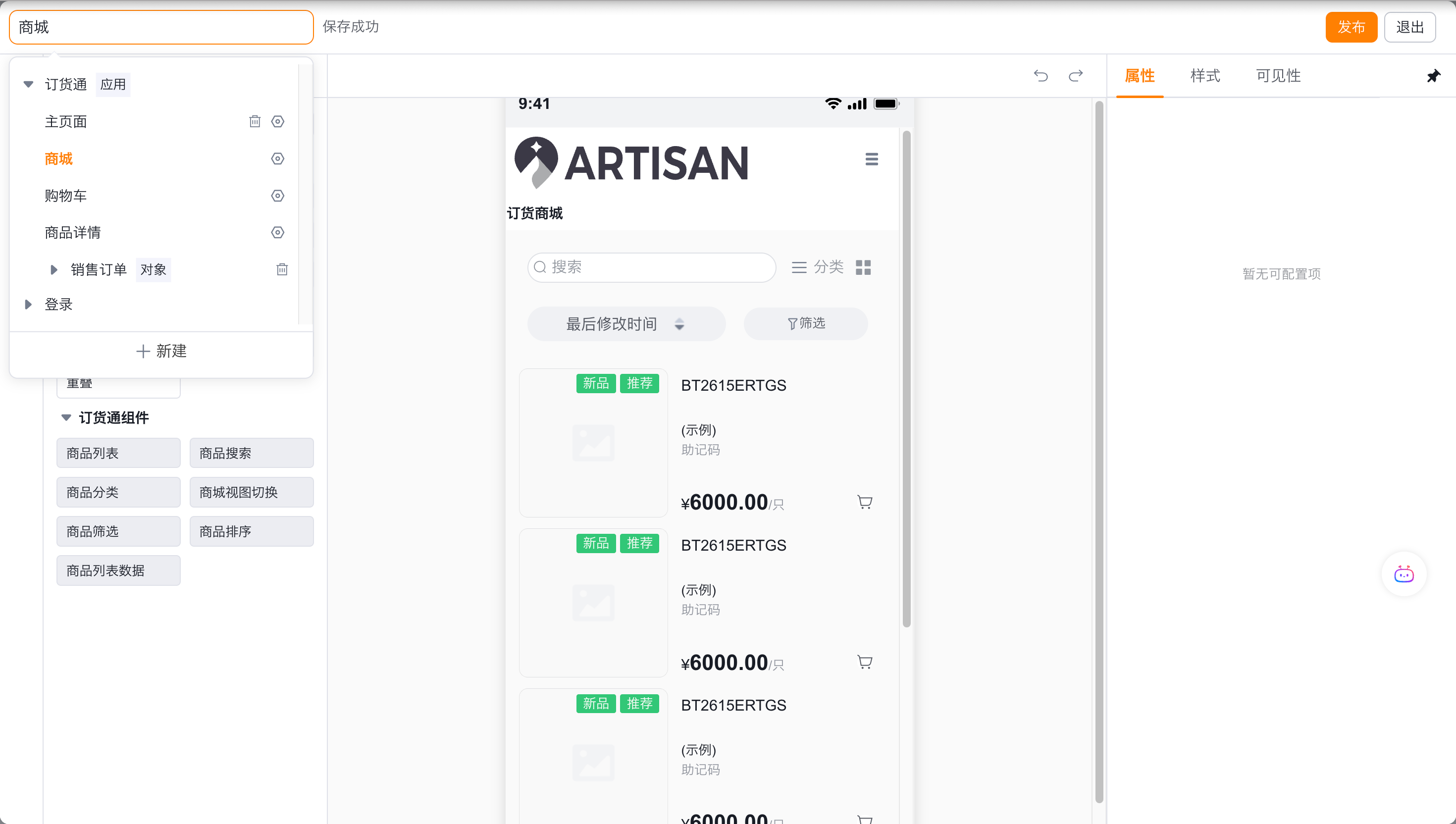The image size is (1456, 824).
Task: Expand the 登录 tree node
Action: pos(28,305)
